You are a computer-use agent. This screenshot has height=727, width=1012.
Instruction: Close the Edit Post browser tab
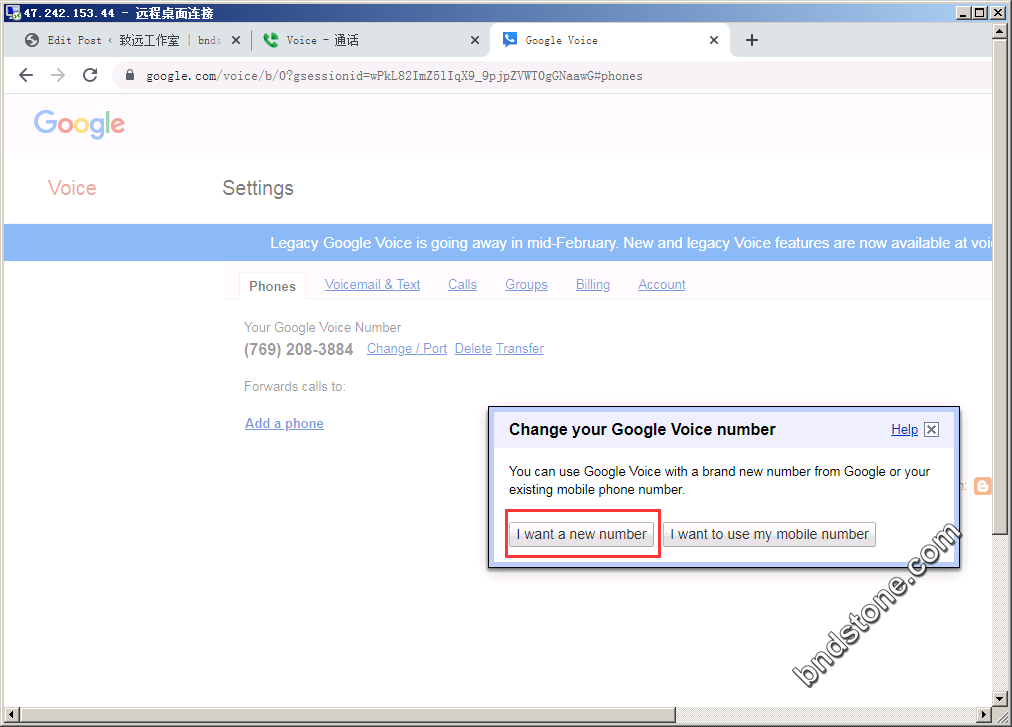[236, 40]
